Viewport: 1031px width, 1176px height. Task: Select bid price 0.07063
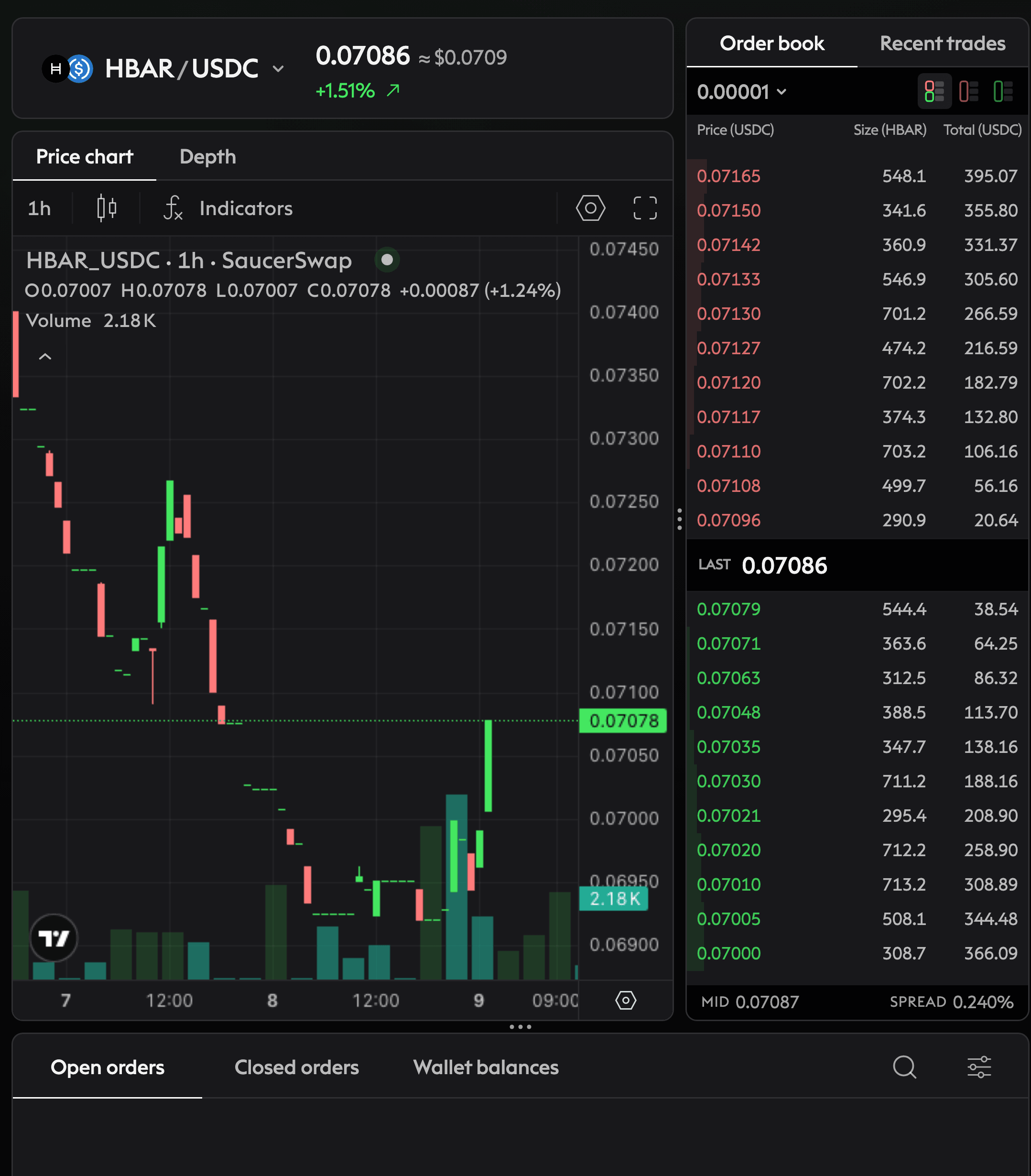tap(728, 678)
